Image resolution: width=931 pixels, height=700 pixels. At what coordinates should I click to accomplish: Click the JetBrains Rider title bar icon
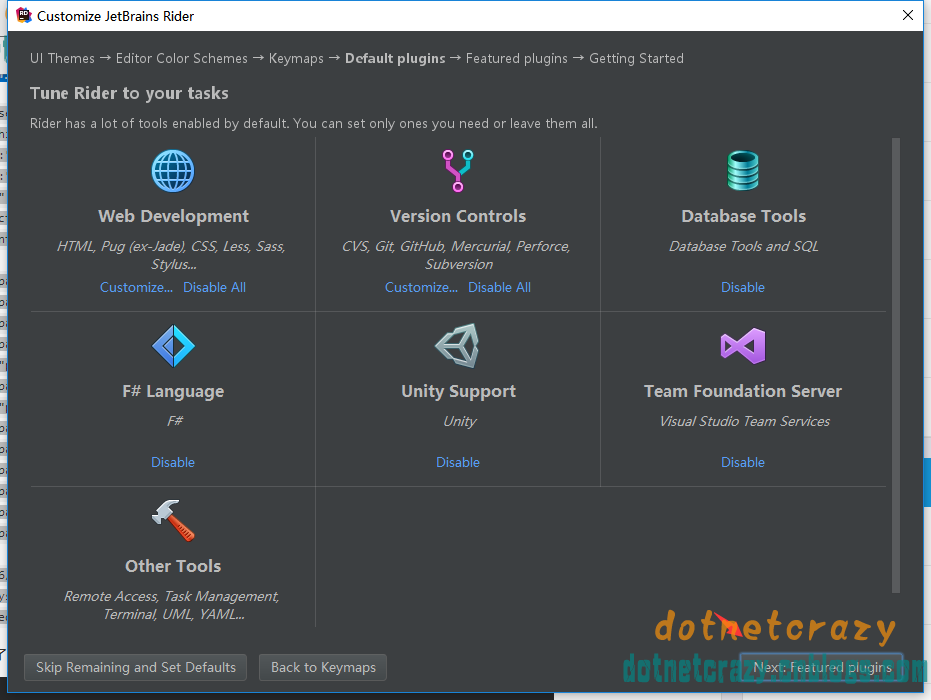pyautogui.click(x=24, y=15)
